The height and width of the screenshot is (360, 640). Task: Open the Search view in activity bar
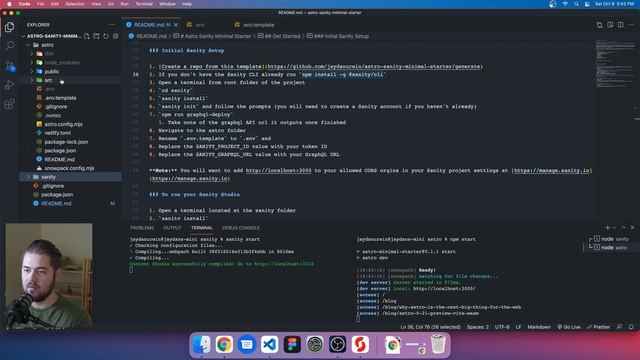click(9, 46)
